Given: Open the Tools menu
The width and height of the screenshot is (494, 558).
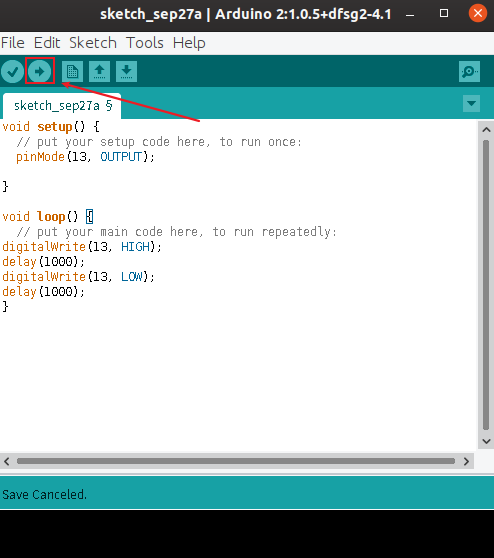Looking at the screenshot, I should pyautogui.click(x=145, y=43).
